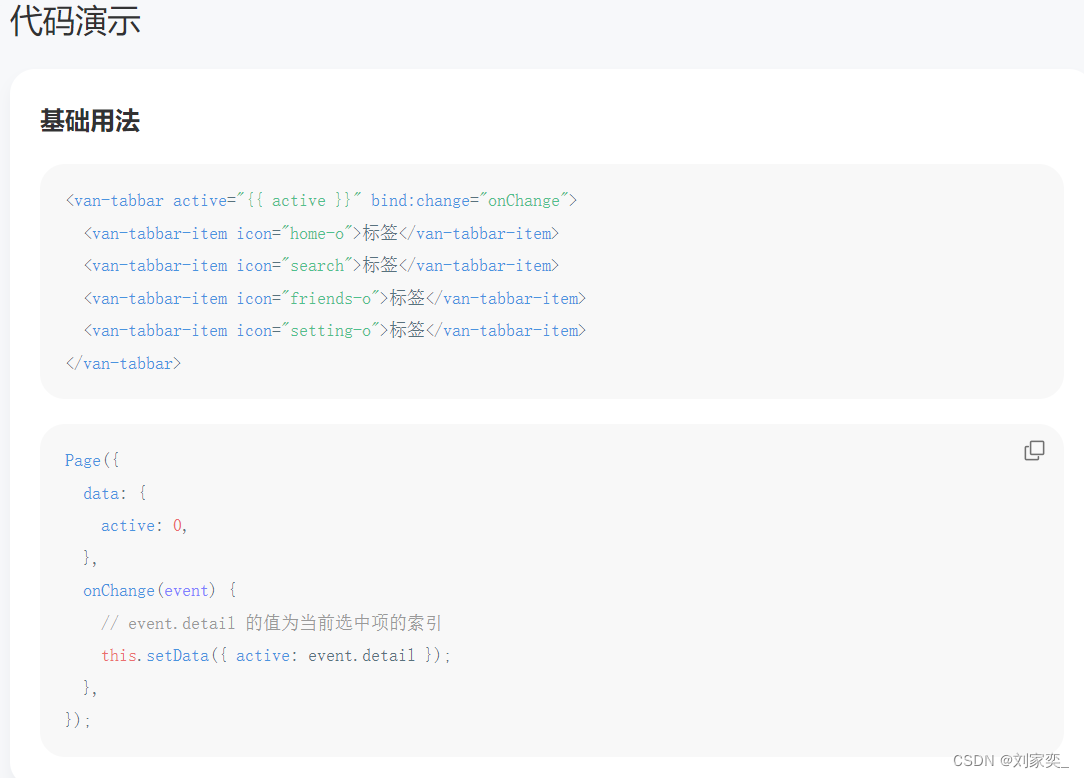
Task: Click the copy code icon
Action: click(x=1034, y=451)
